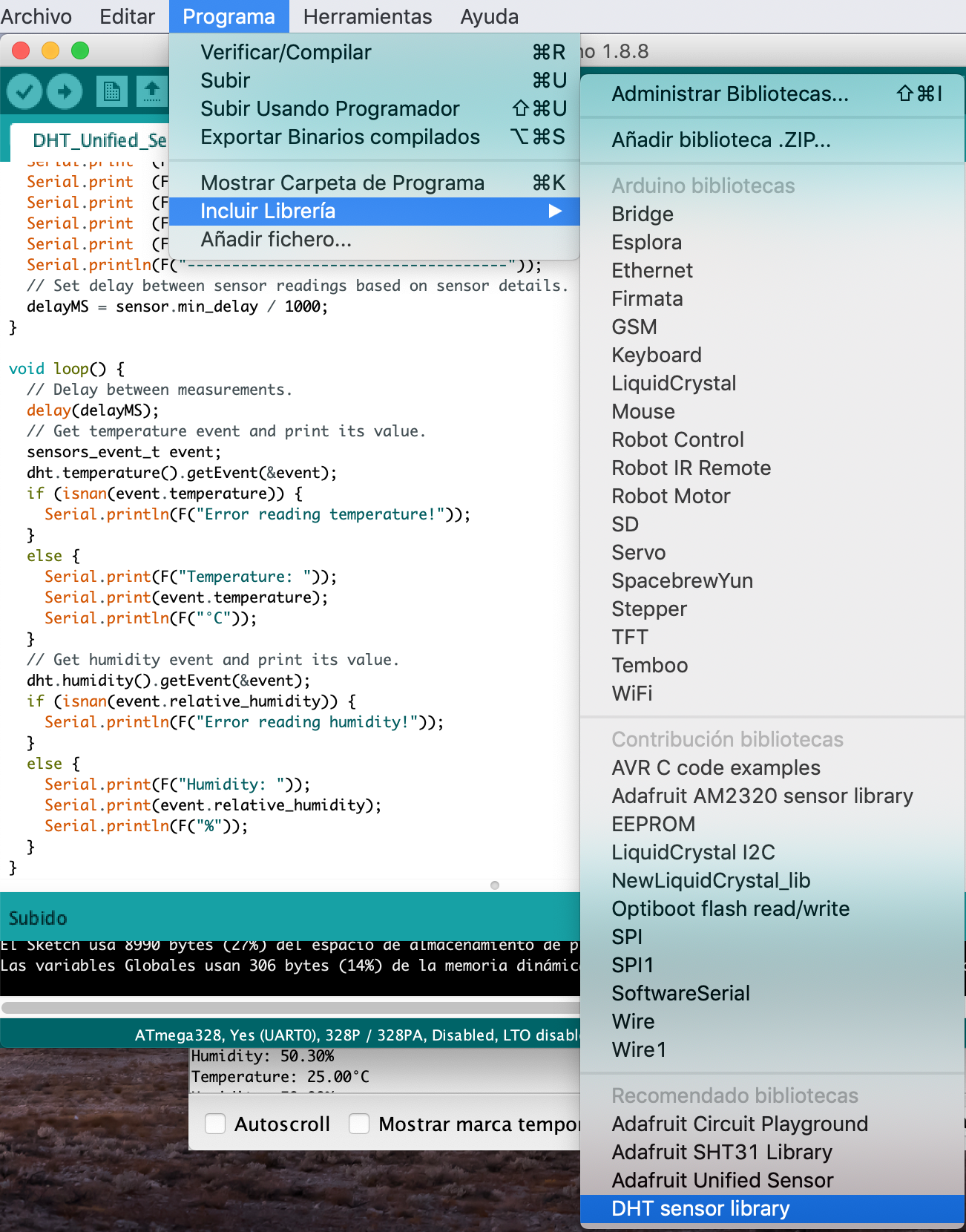
Task: Include Optiboot flash read/write library
Action: tap(773, 909)
